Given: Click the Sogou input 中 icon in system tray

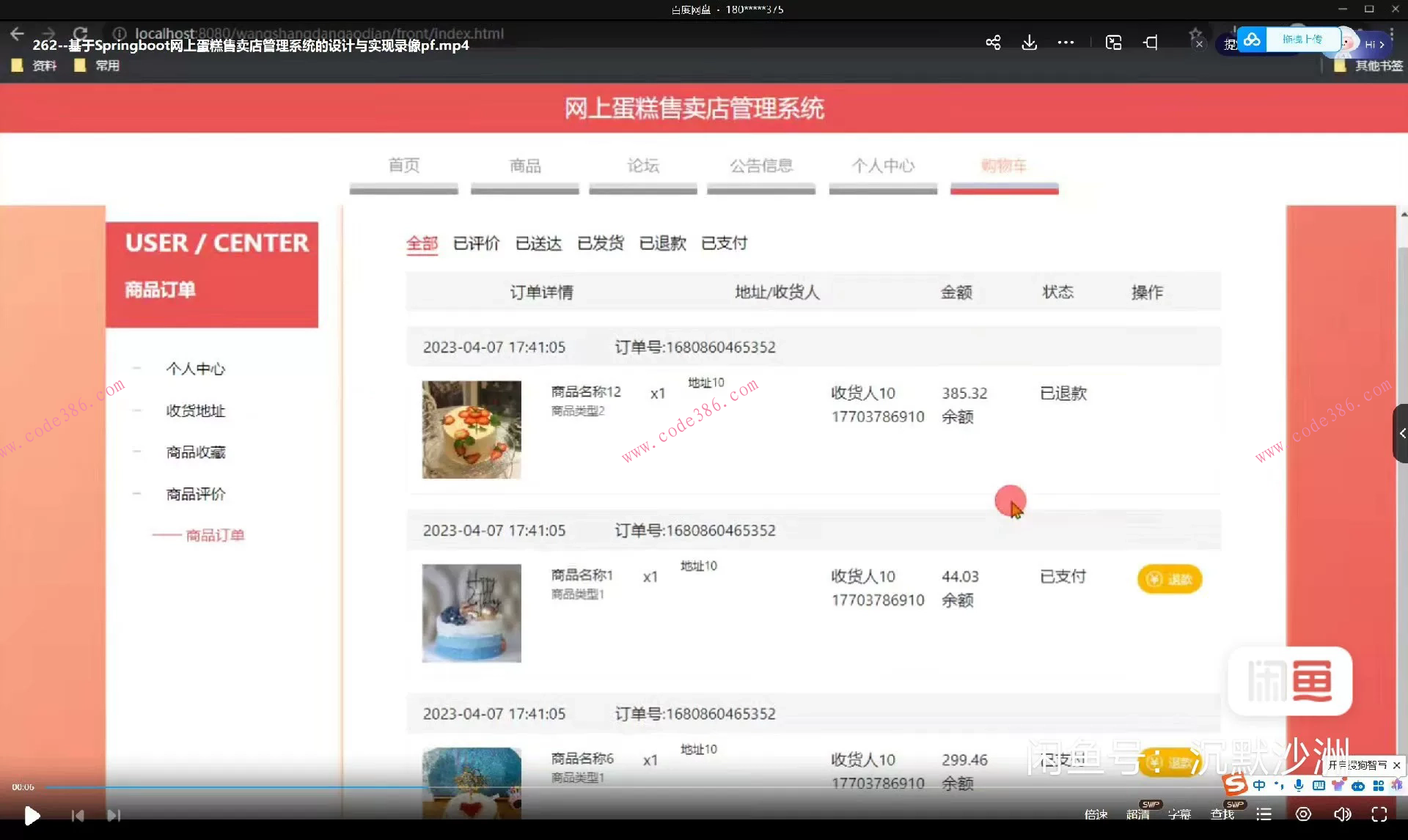Looking at the screenshot, I should (1260, 784).
